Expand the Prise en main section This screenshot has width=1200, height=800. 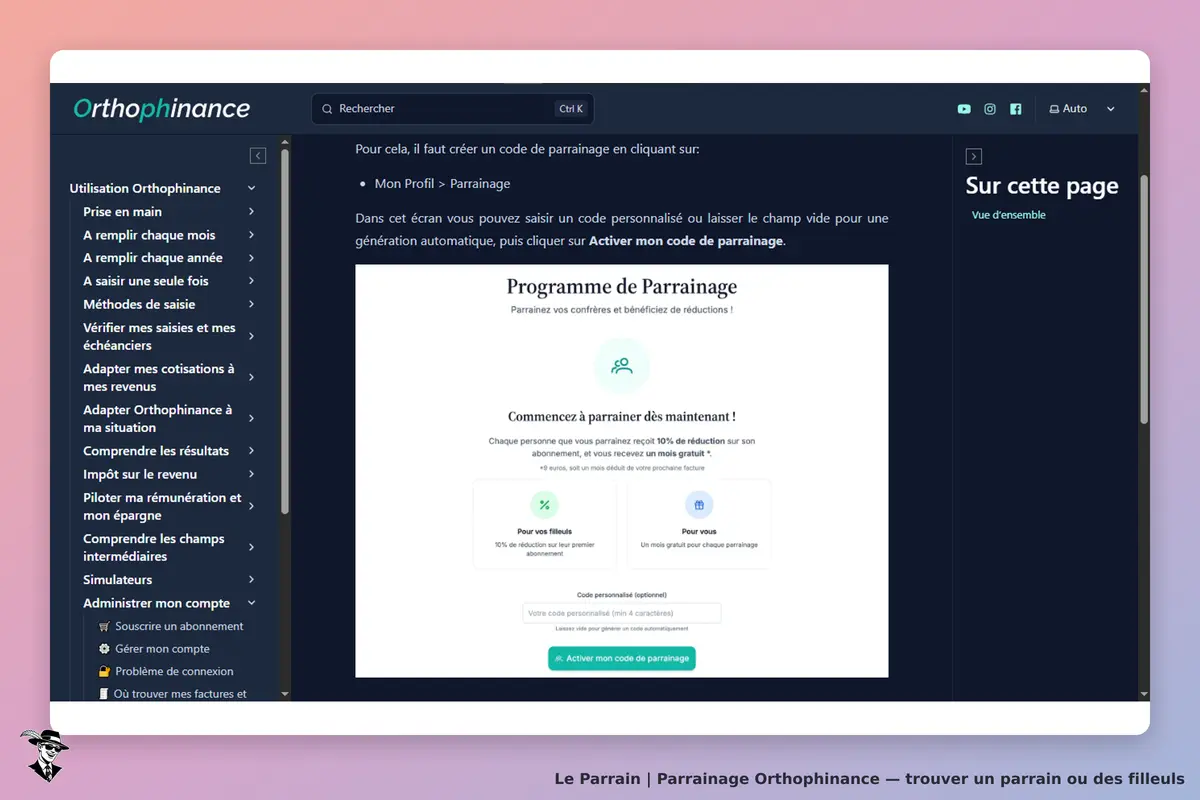pyautogui.click(x=252, y=212)
